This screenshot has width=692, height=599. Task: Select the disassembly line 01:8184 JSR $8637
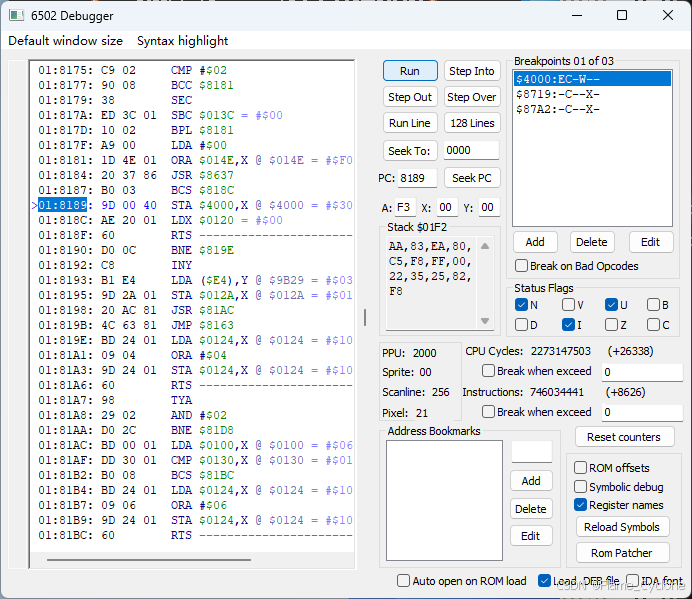click(192, 175)
